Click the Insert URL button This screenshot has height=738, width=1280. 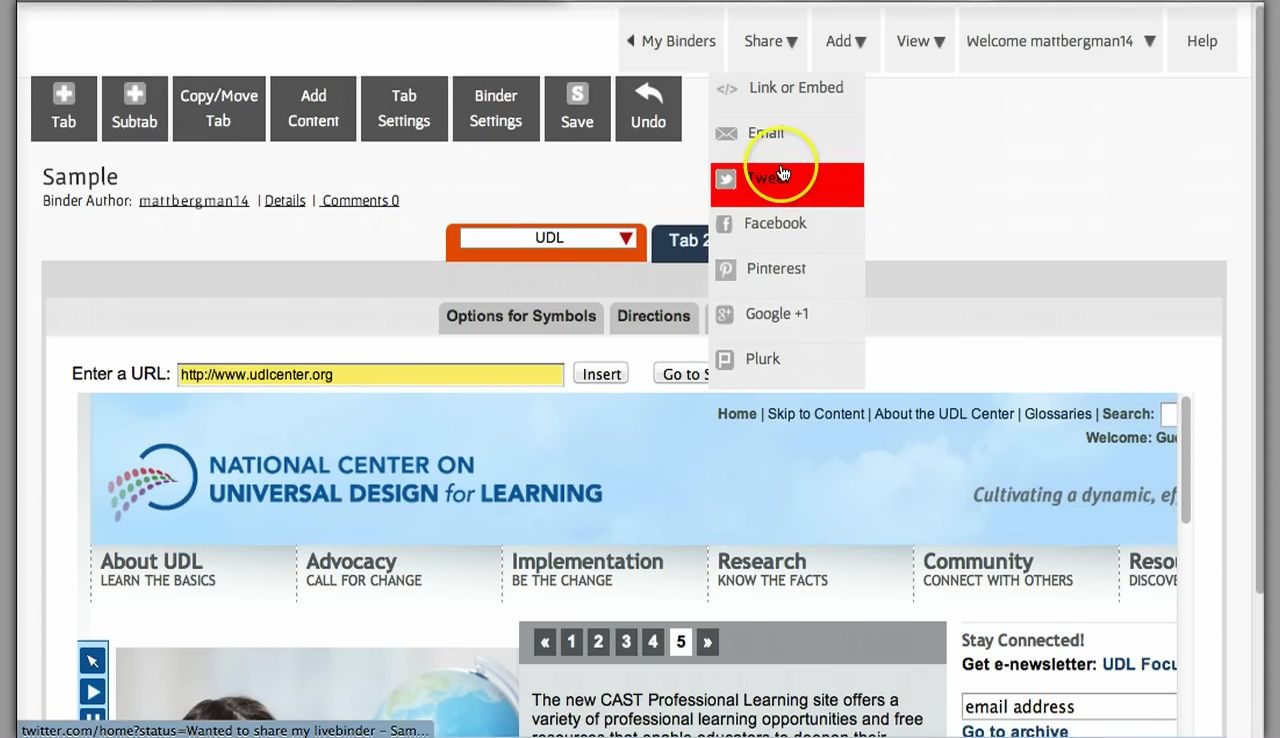click(602, 374)
